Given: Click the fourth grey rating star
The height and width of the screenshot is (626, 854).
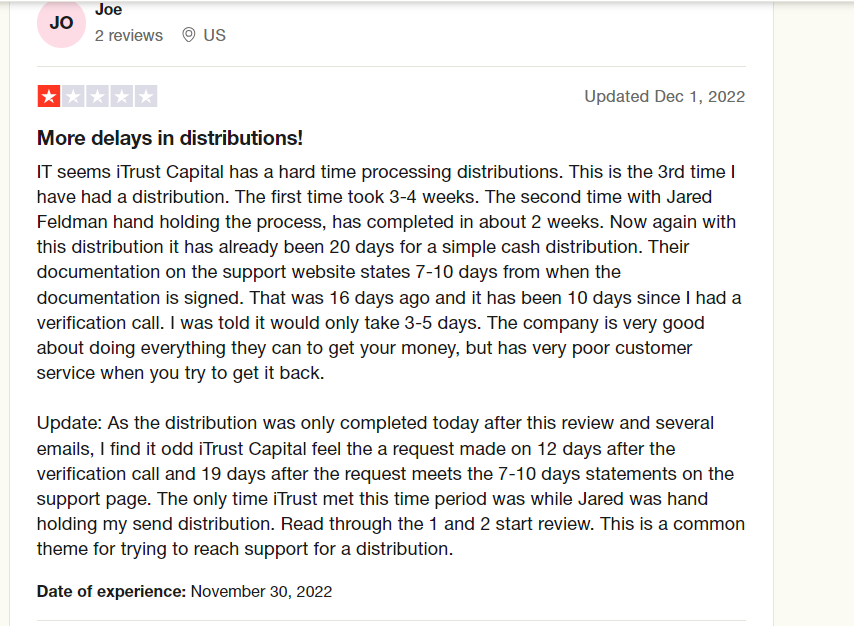Looking at the screenshot, I should [121, 96].
